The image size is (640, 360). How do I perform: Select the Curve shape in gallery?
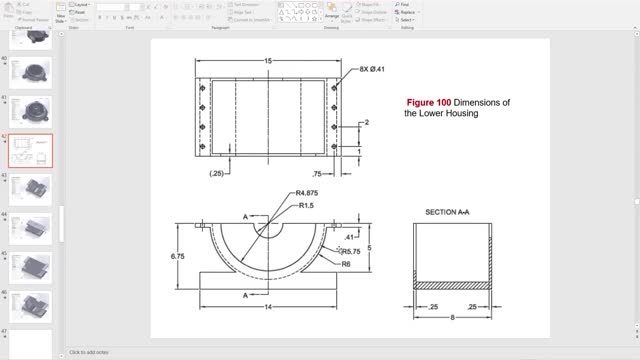pos(295,19)
